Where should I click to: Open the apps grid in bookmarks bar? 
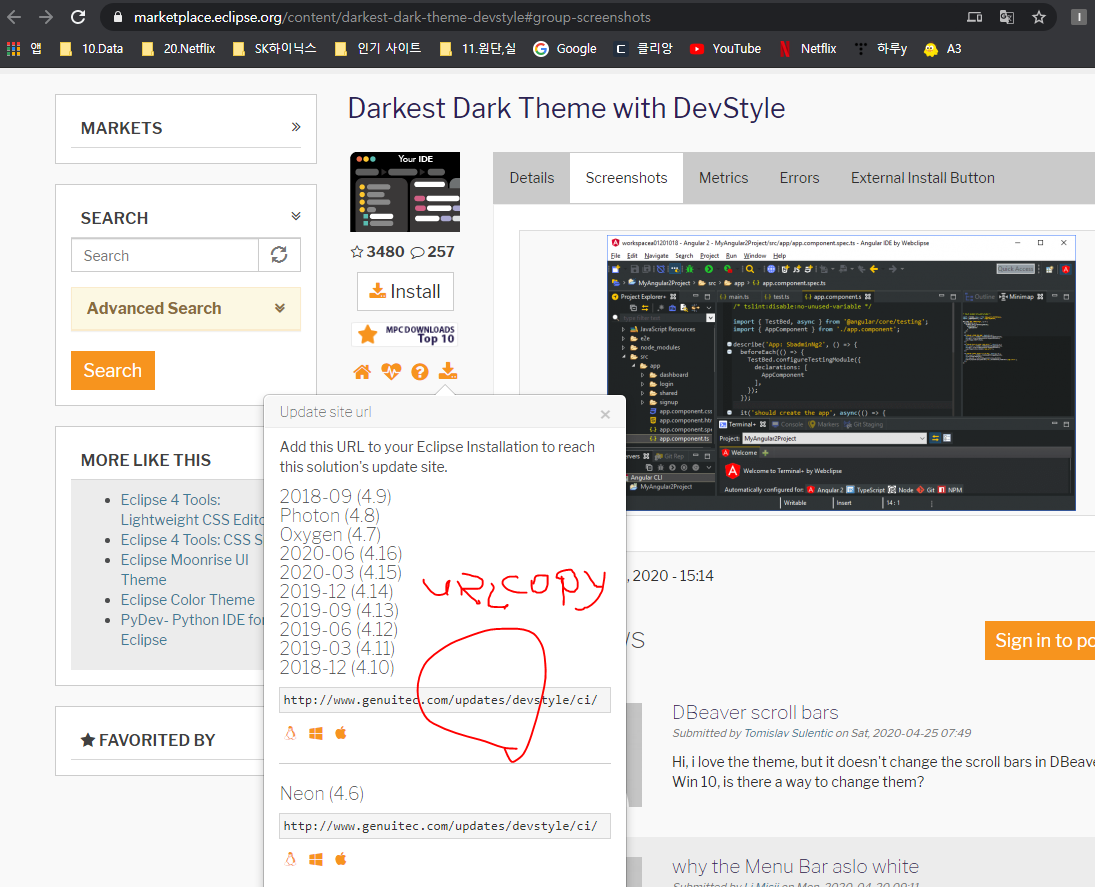13,48
